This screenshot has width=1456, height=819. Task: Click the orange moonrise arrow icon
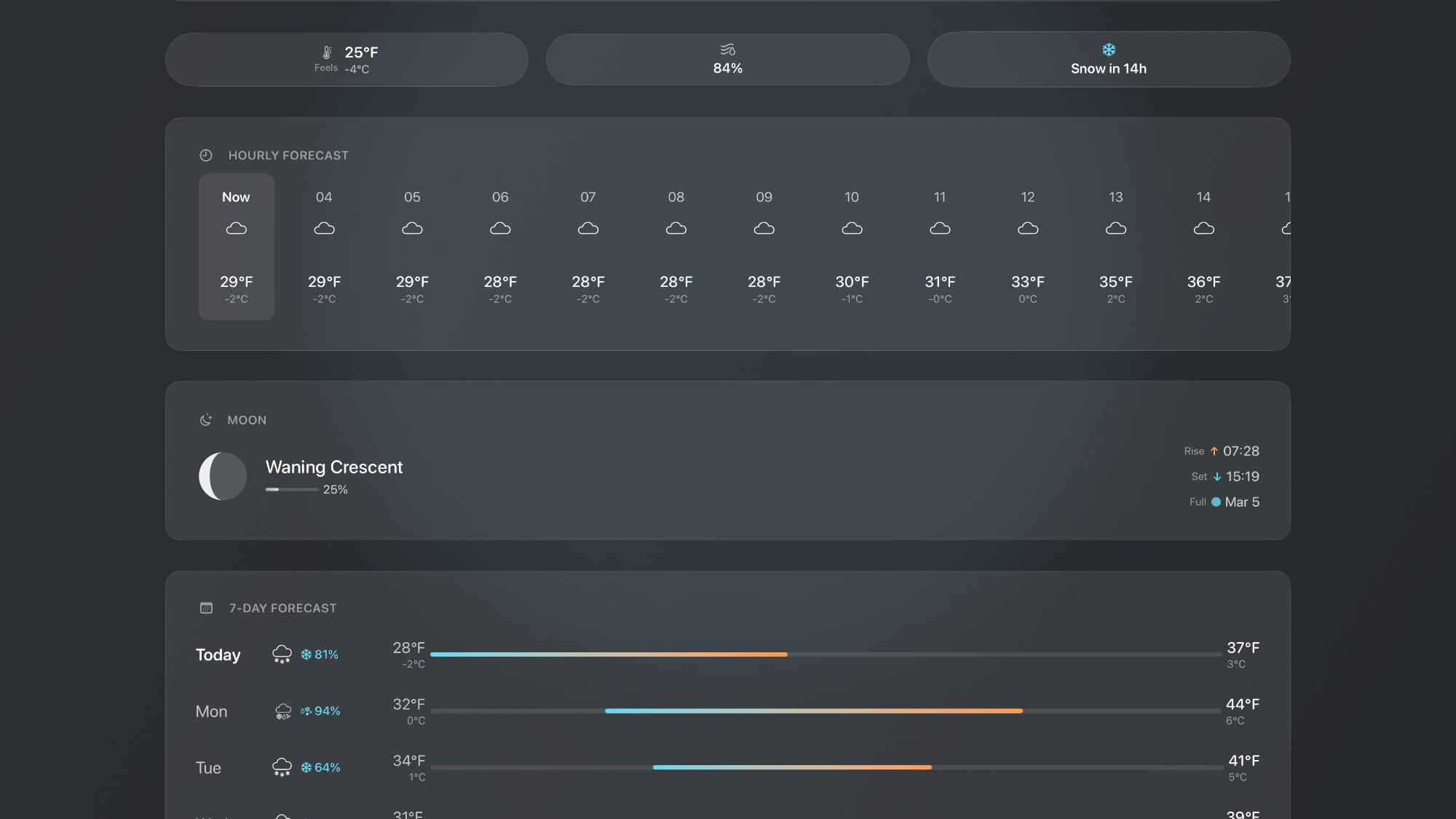point(1215,451)
